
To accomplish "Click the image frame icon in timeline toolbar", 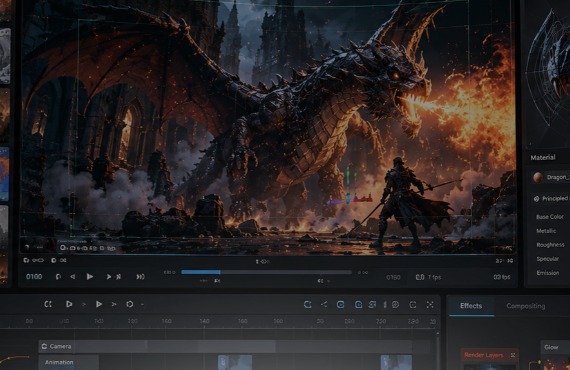I will pos(372,305).
